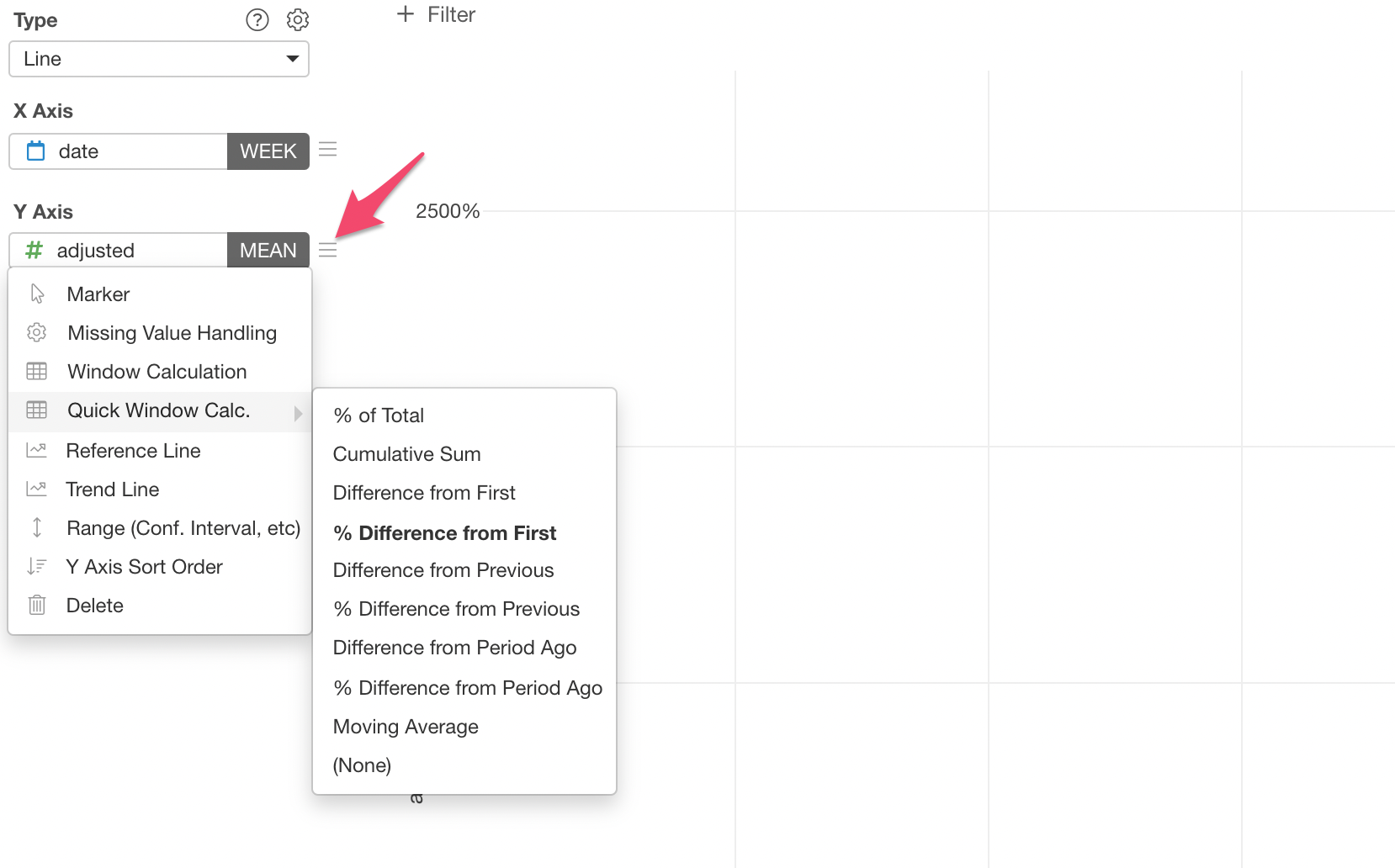Click the Y Axis hamburger menu icon
This screenshot has width=1395, height=868.
(328, 251)
